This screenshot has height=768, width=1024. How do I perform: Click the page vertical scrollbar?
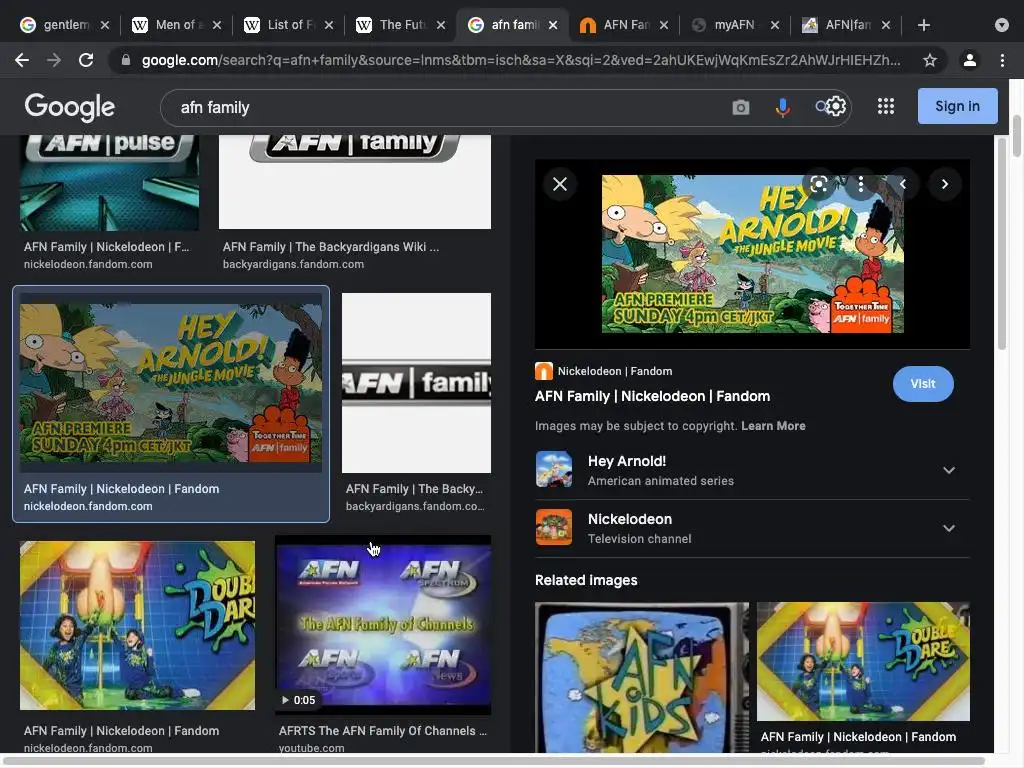(1017, 136)
